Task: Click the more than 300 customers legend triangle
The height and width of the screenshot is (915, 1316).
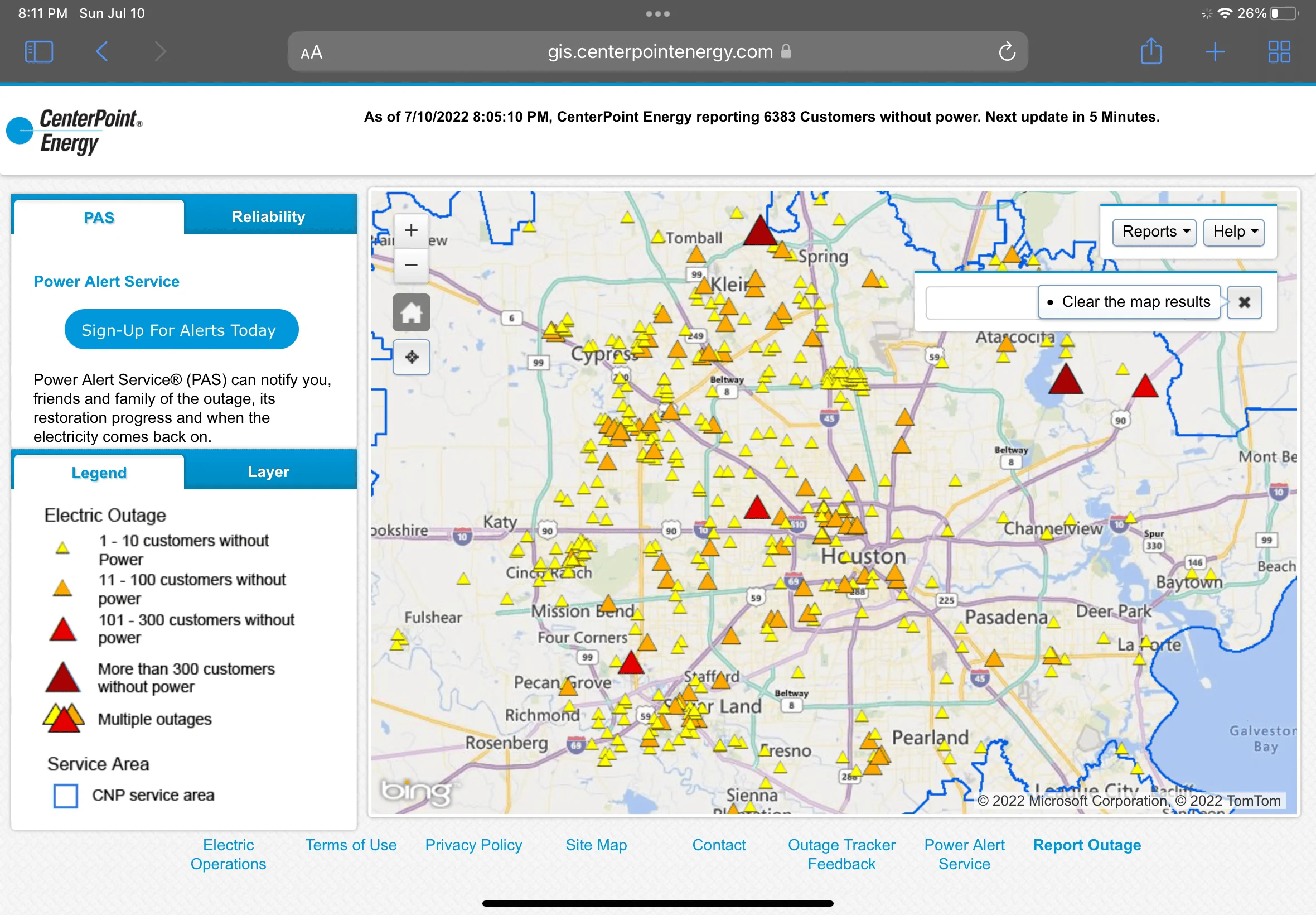Action: pyautogui.click(x=62, y=677)
